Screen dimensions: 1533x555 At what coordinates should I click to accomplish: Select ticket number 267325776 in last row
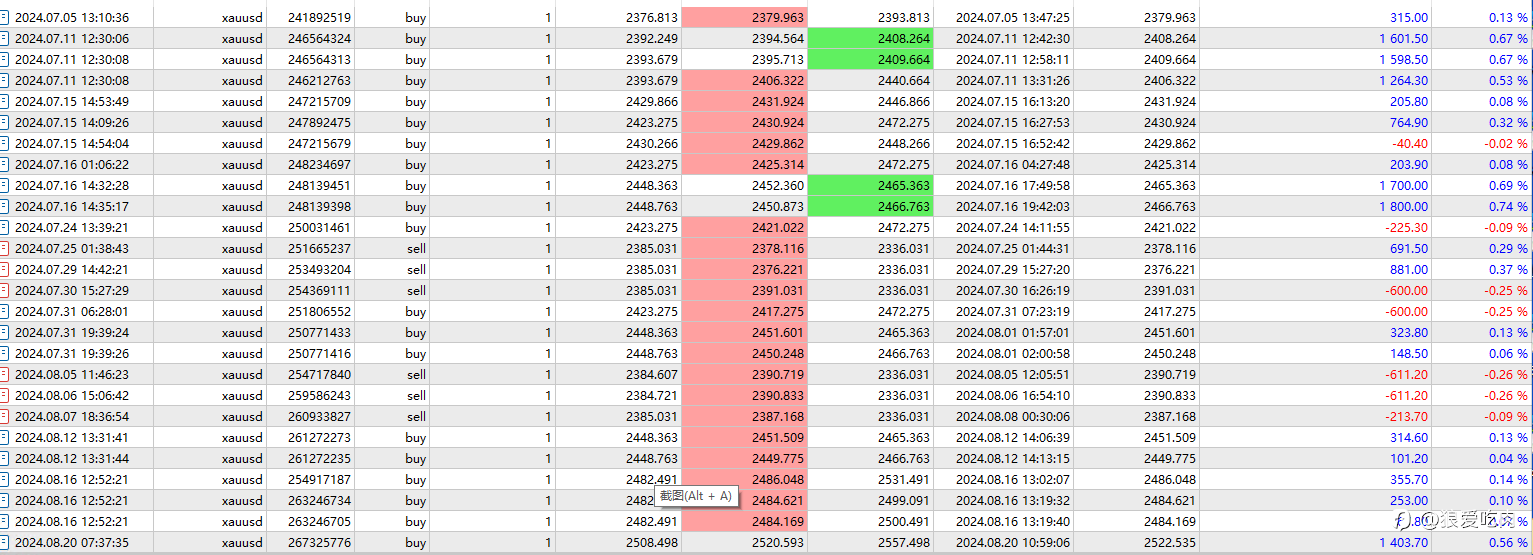tap(319, 542)
